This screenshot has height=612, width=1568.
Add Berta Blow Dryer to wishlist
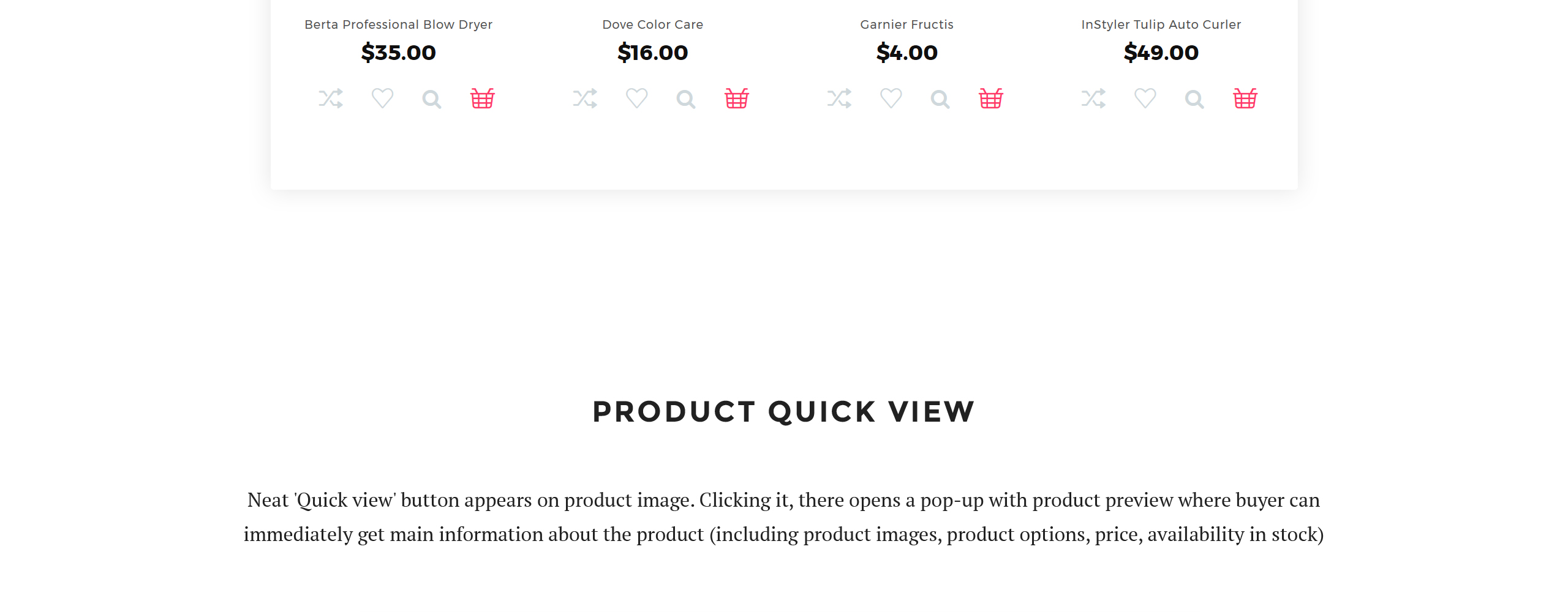[x=383, y=99]
